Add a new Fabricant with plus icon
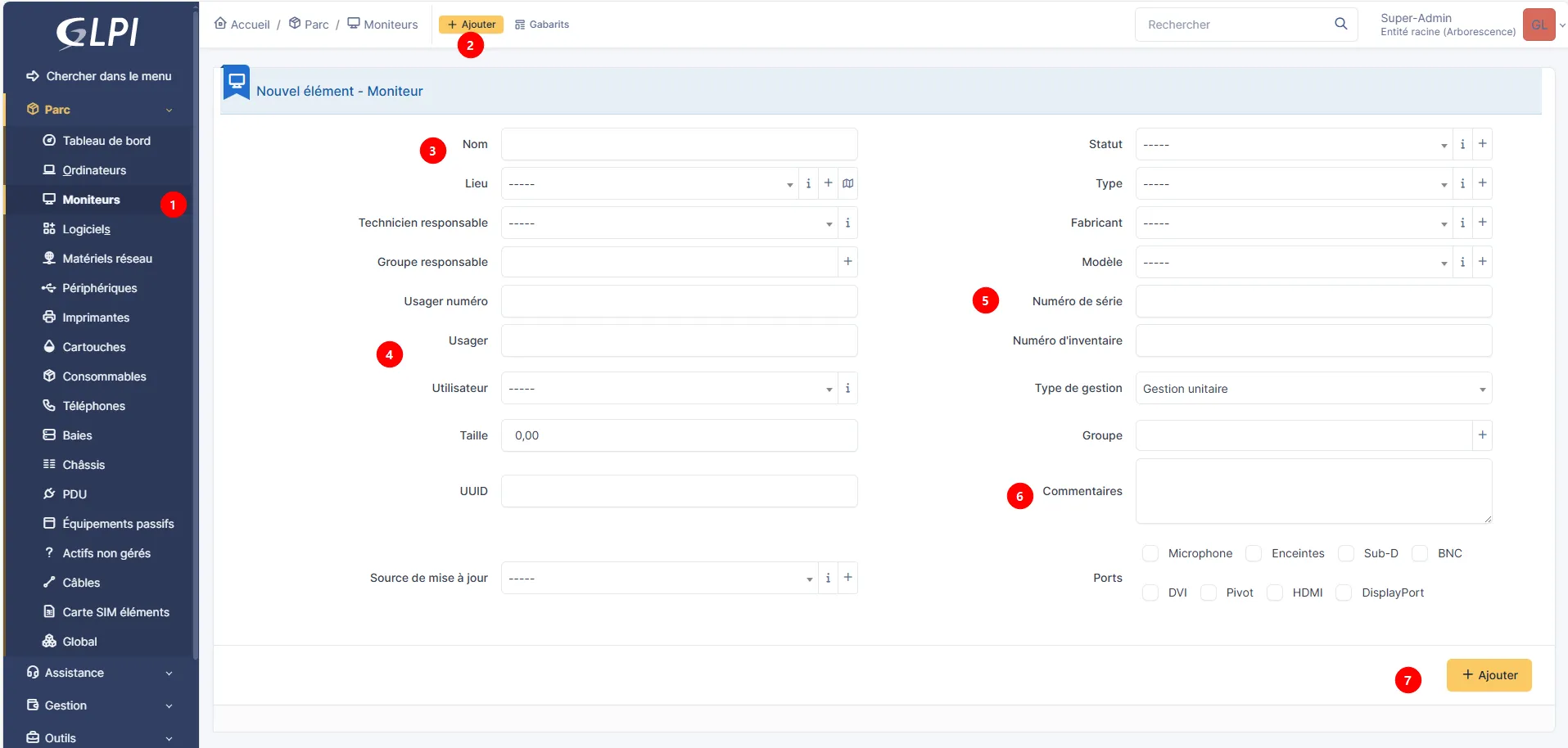Viewport: 1568px width, 748px height. coord(1482,223)
